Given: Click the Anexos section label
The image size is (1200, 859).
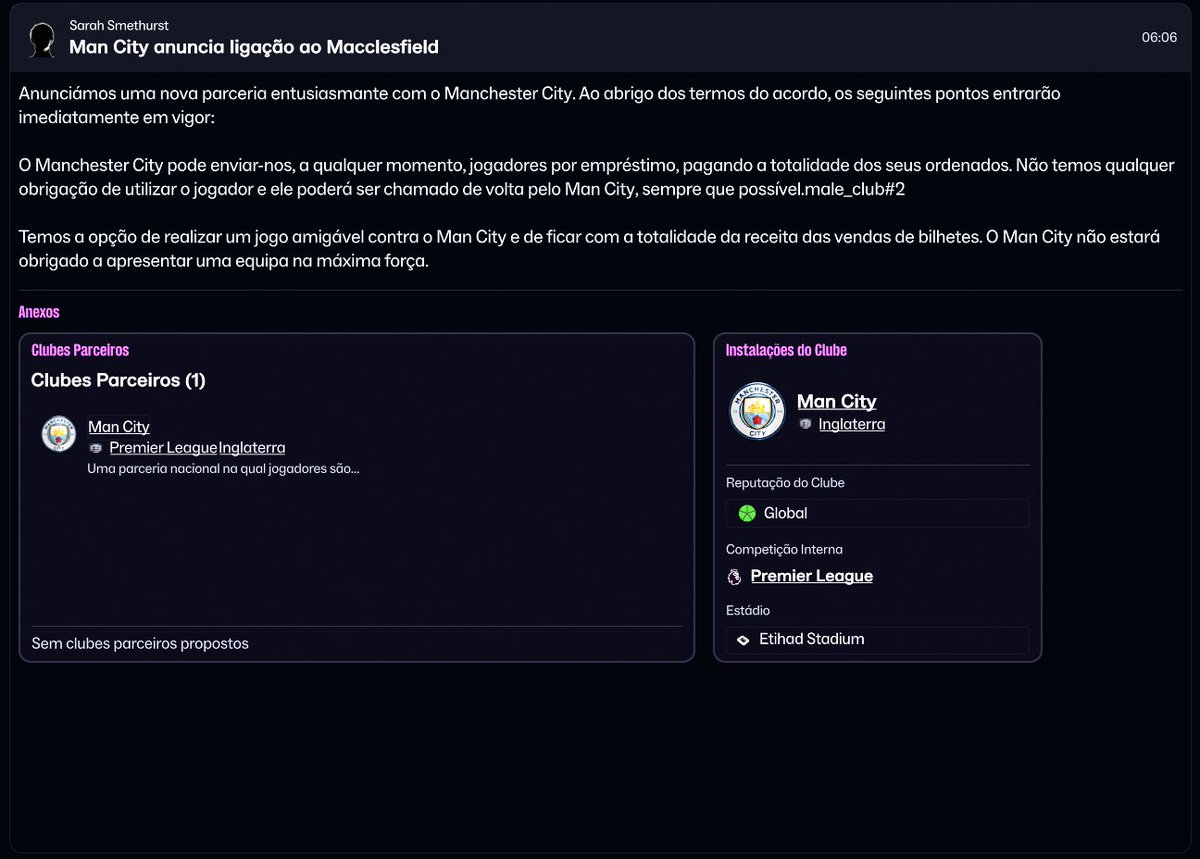Looking at the screenshot, I should point(39,312).
